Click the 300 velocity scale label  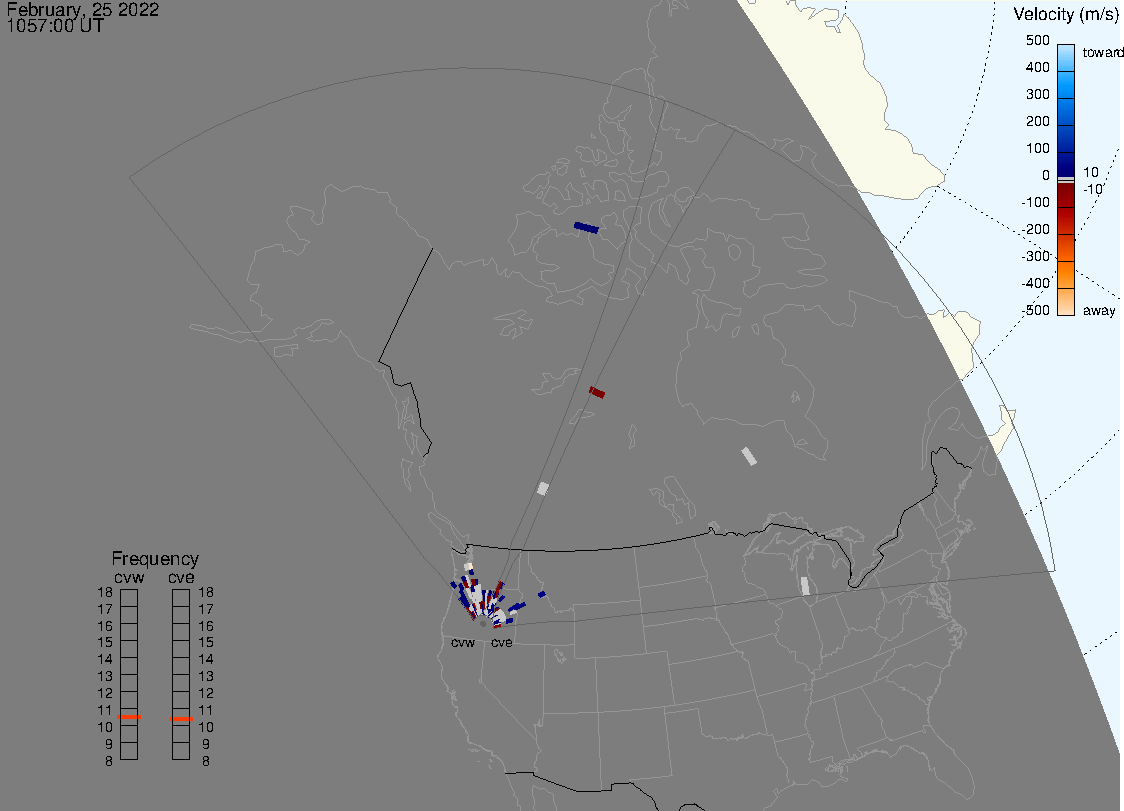[1037, 94]
